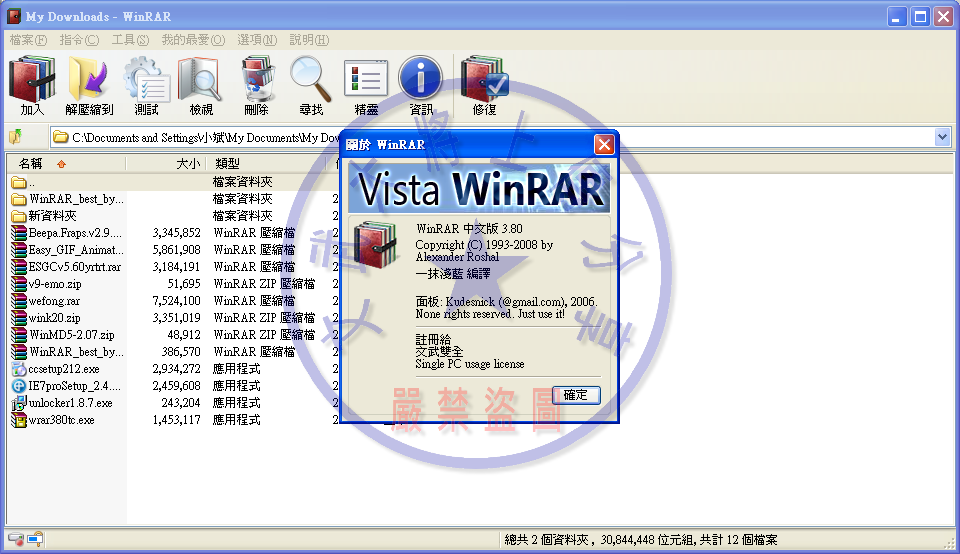Click the WinRAR ZIP 壓縮檔 type of v9-emo.zip
960x554 pixels.
click(264, 284)
